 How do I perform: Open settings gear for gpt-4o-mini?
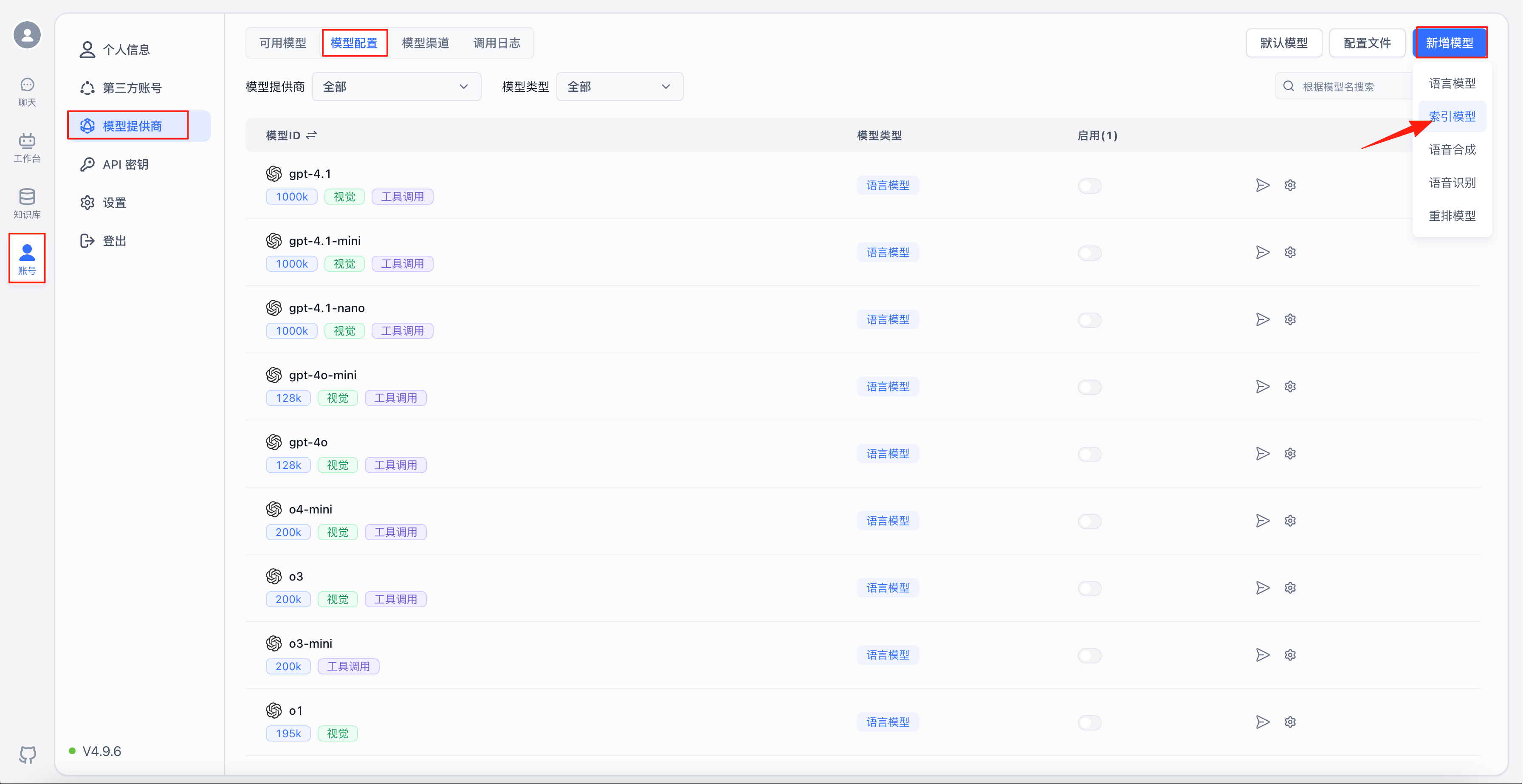coord(1290,386)
